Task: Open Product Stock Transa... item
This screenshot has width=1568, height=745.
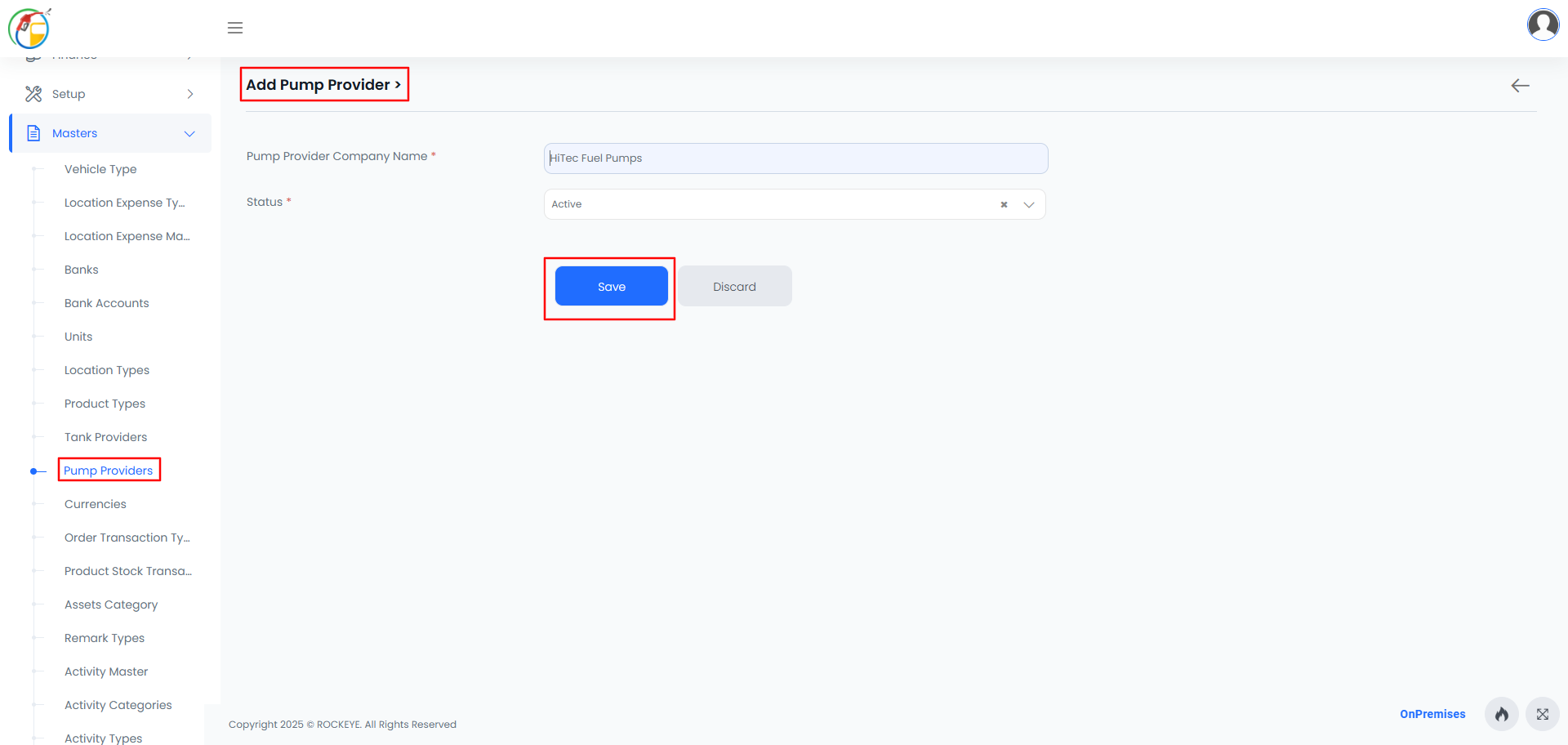Action: [x=128, y=571]
